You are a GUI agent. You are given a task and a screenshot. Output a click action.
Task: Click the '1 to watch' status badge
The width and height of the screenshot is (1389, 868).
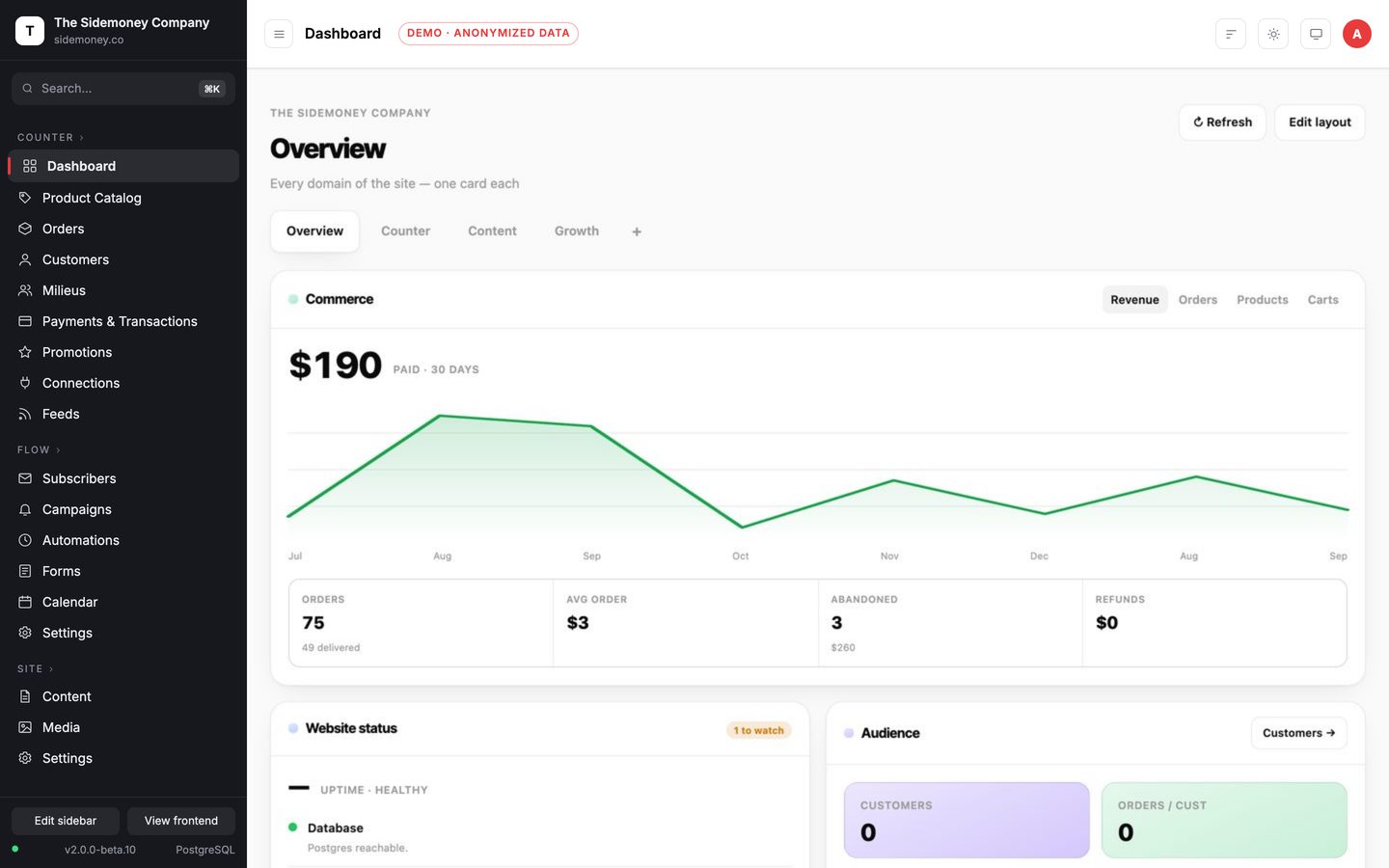(758, 730)
